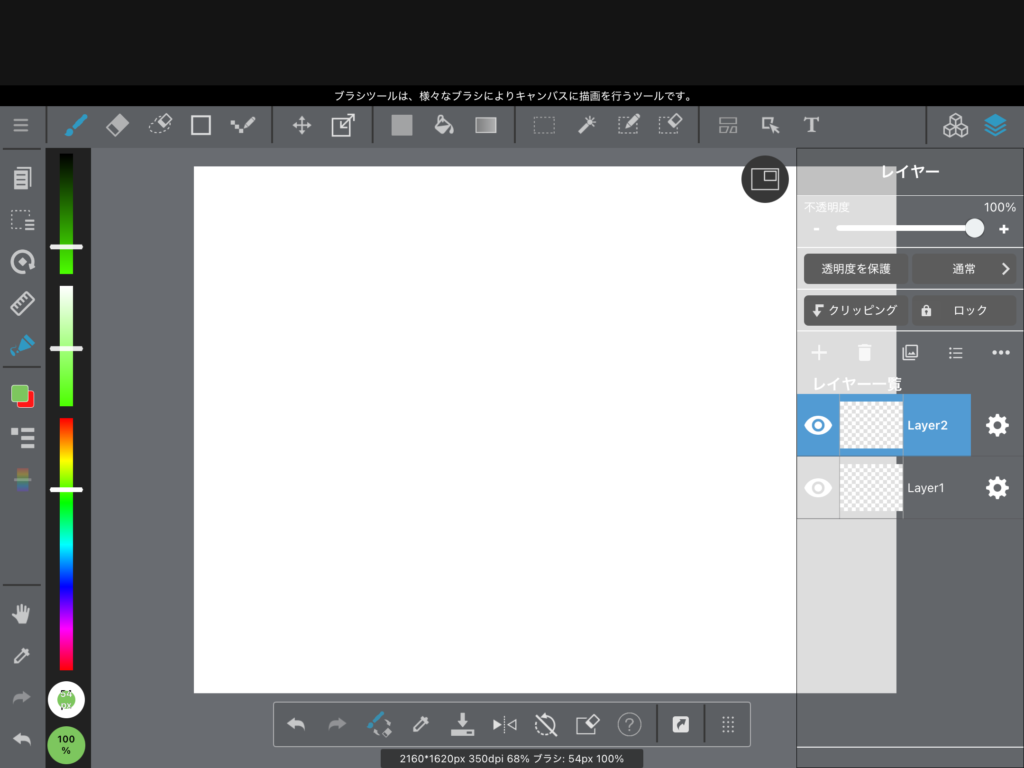Pick the Magic Wand selection tool
1024x768 pixels.
[587, 125]
